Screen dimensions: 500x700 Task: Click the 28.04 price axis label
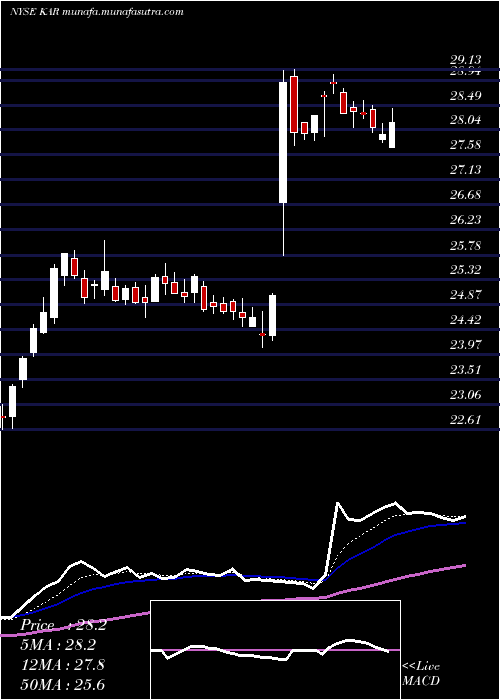[x=465, y=120]
